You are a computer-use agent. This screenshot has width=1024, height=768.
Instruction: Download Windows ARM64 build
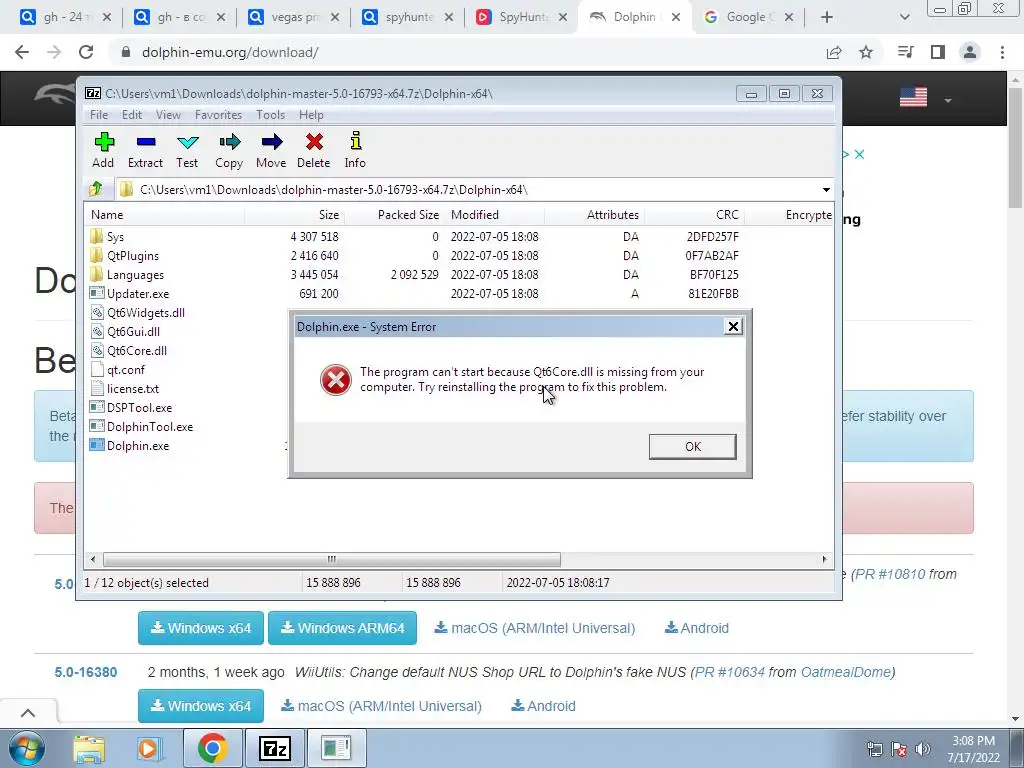(x=342, y=628)
